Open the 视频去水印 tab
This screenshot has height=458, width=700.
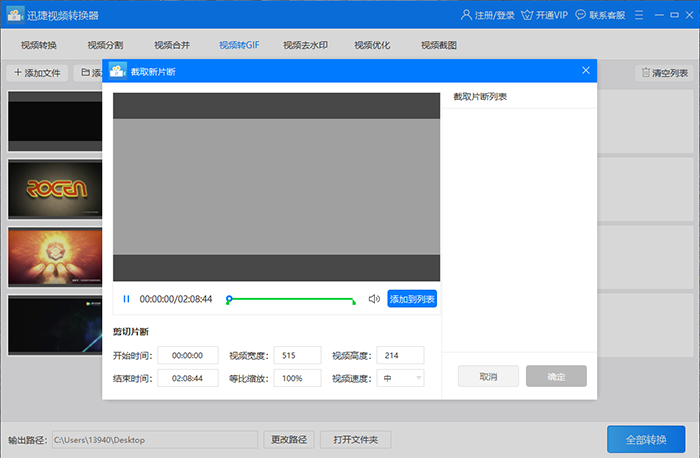pyautogui.click(x=305, y=45)
